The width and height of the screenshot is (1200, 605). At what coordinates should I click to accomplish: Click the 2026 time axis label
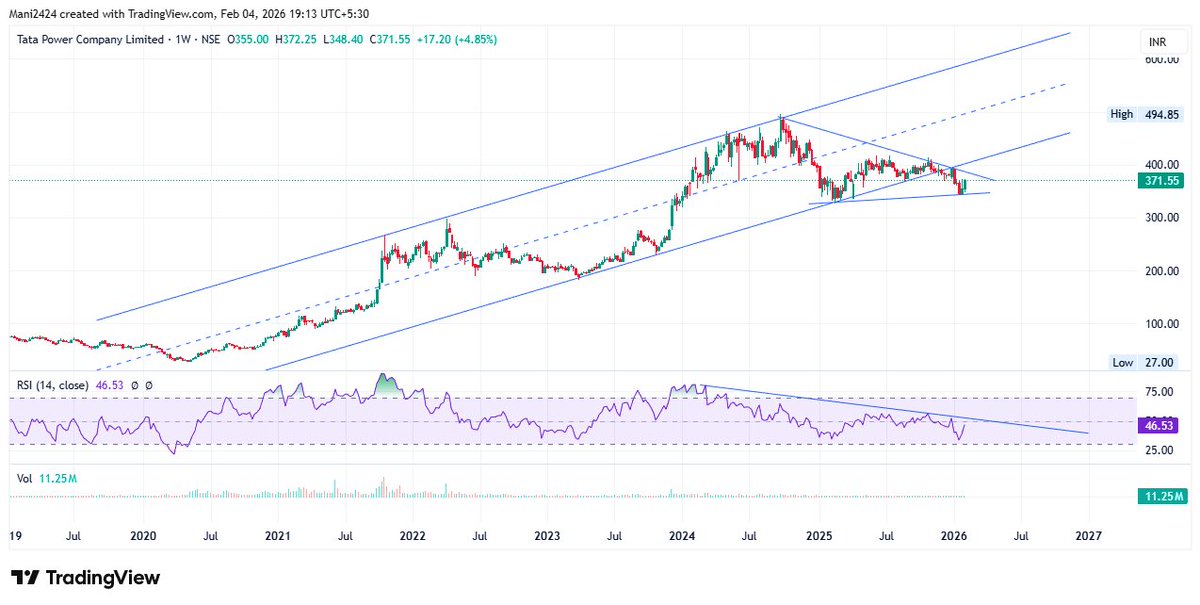coord(954,536)
